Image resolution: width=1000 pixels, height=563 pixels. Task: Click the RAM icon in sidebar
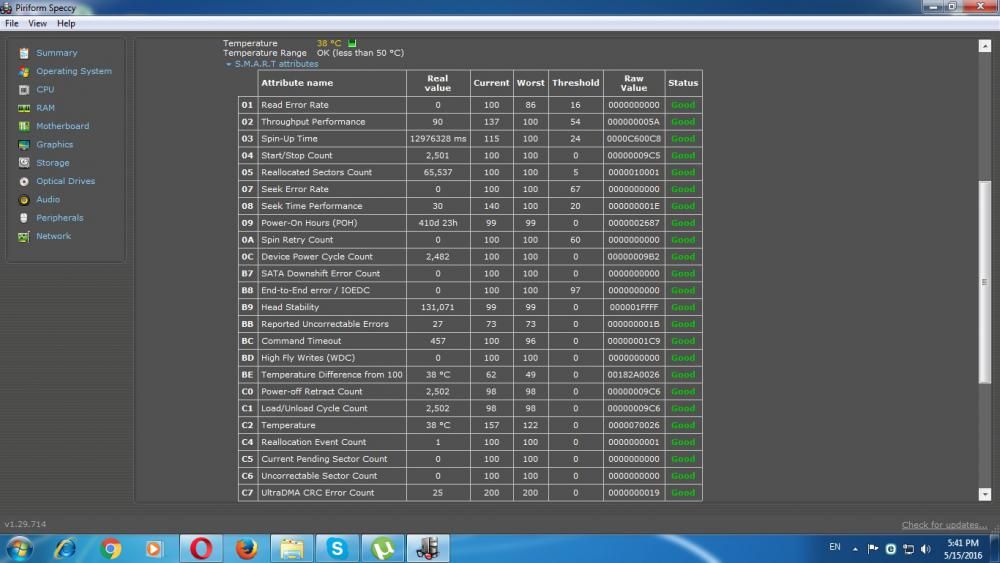(24, 108)
